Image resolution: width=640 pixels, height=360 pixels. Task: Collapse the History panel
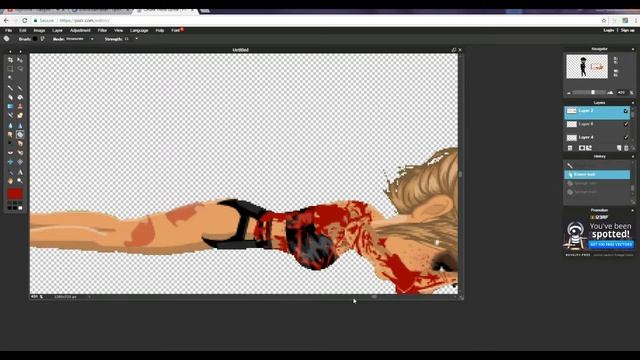pos(633,157)
